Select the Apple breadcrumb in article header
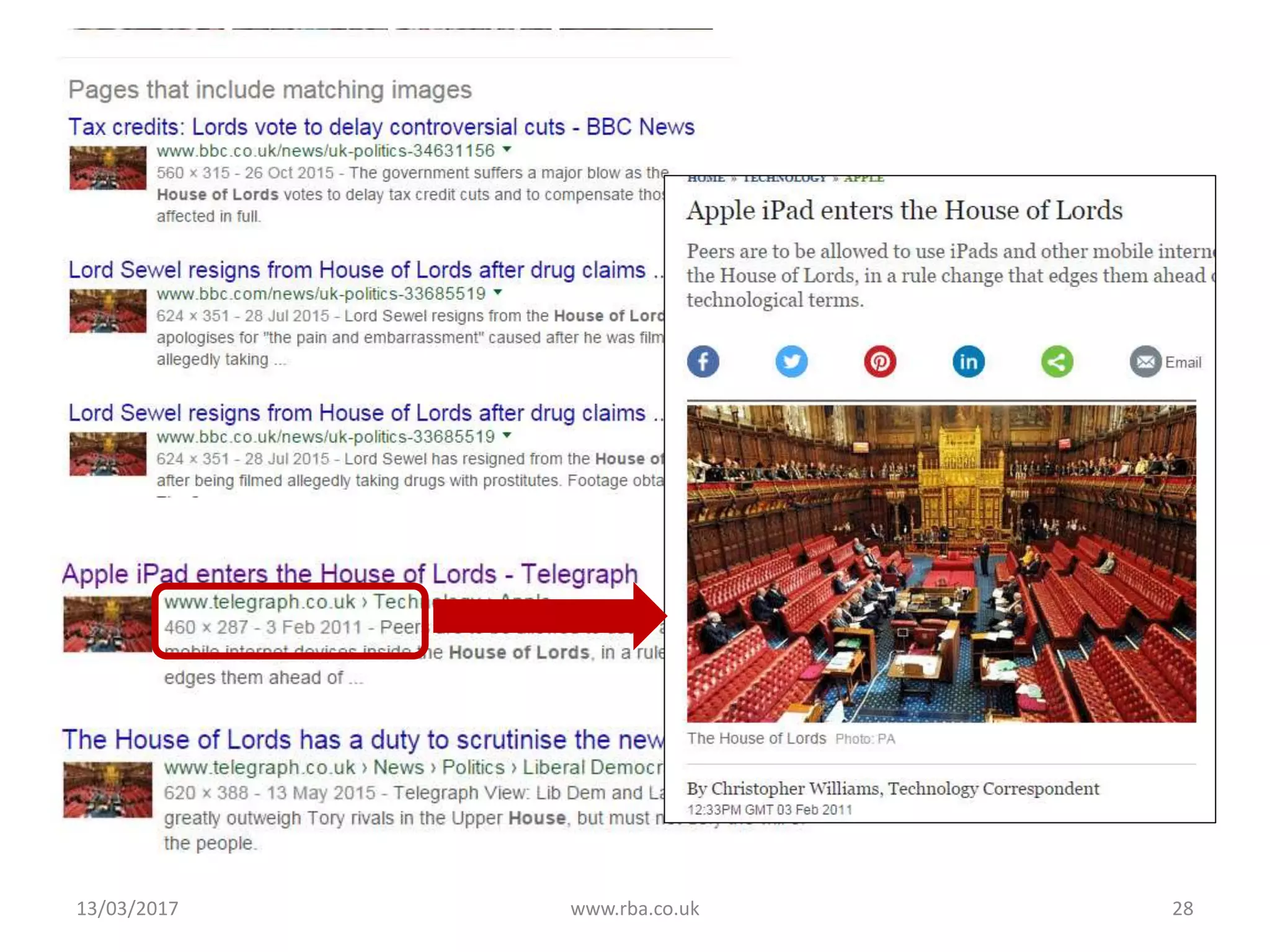The height and width of the screenshot is (952, 1270). 864,179
